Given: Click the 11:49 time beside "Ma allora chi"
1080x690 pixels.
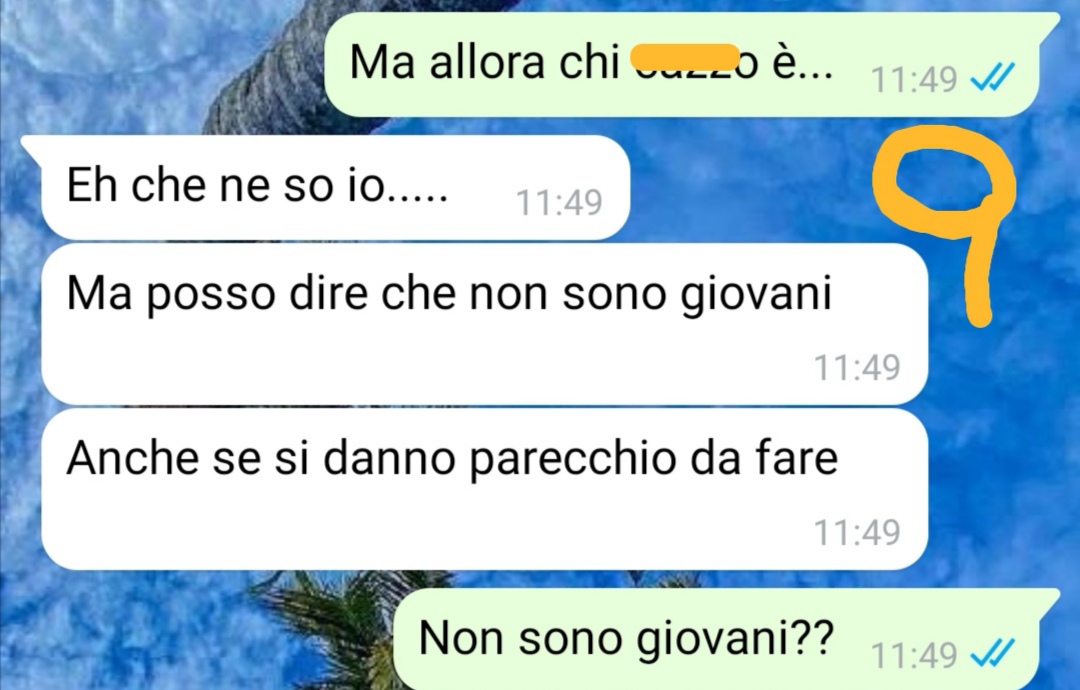Looking at the screenshot, I should (x=914, y=79).
